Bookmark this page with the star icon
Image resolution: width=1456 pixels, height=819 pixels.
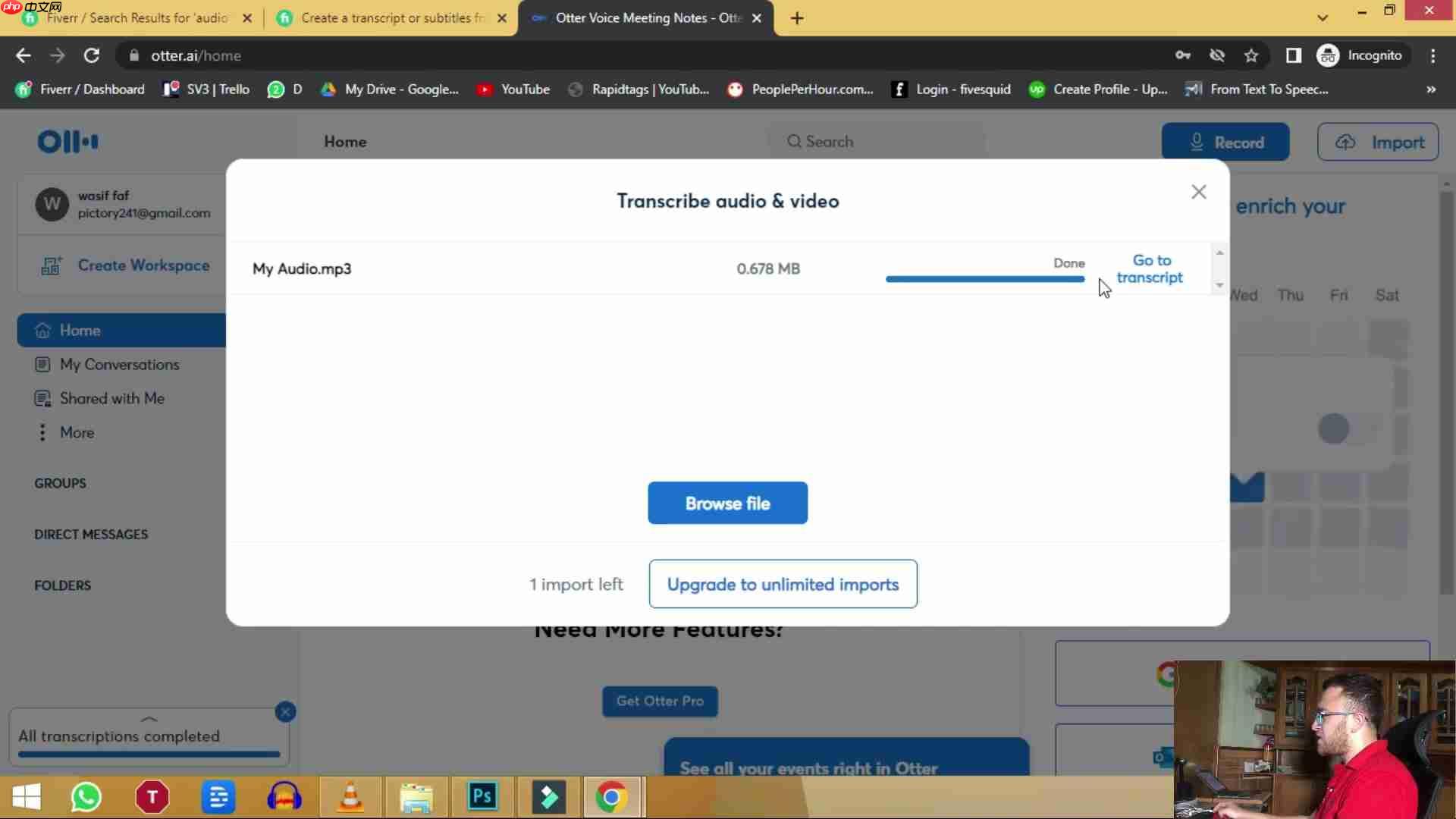(x=1251, y=55)
